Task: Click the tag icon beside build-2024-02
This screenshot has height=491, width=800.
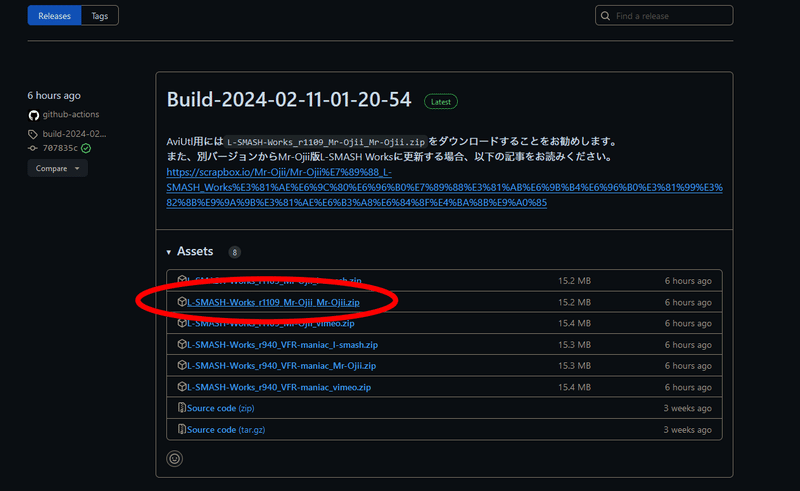Action: 33,134
